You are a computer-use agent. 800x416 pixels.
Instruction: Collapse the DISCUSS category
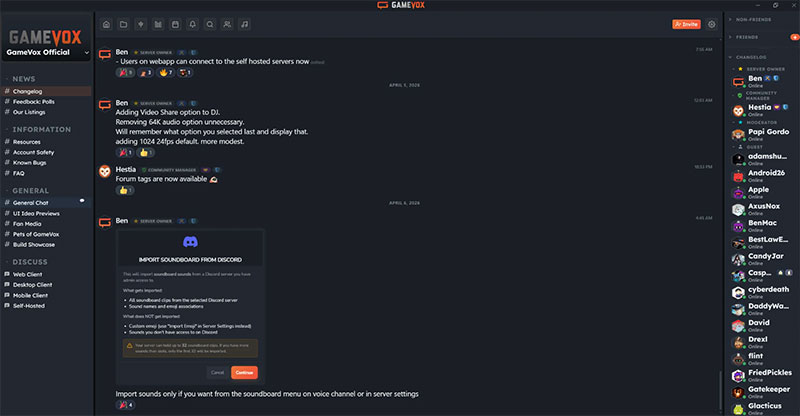click(x=30, y=262)
